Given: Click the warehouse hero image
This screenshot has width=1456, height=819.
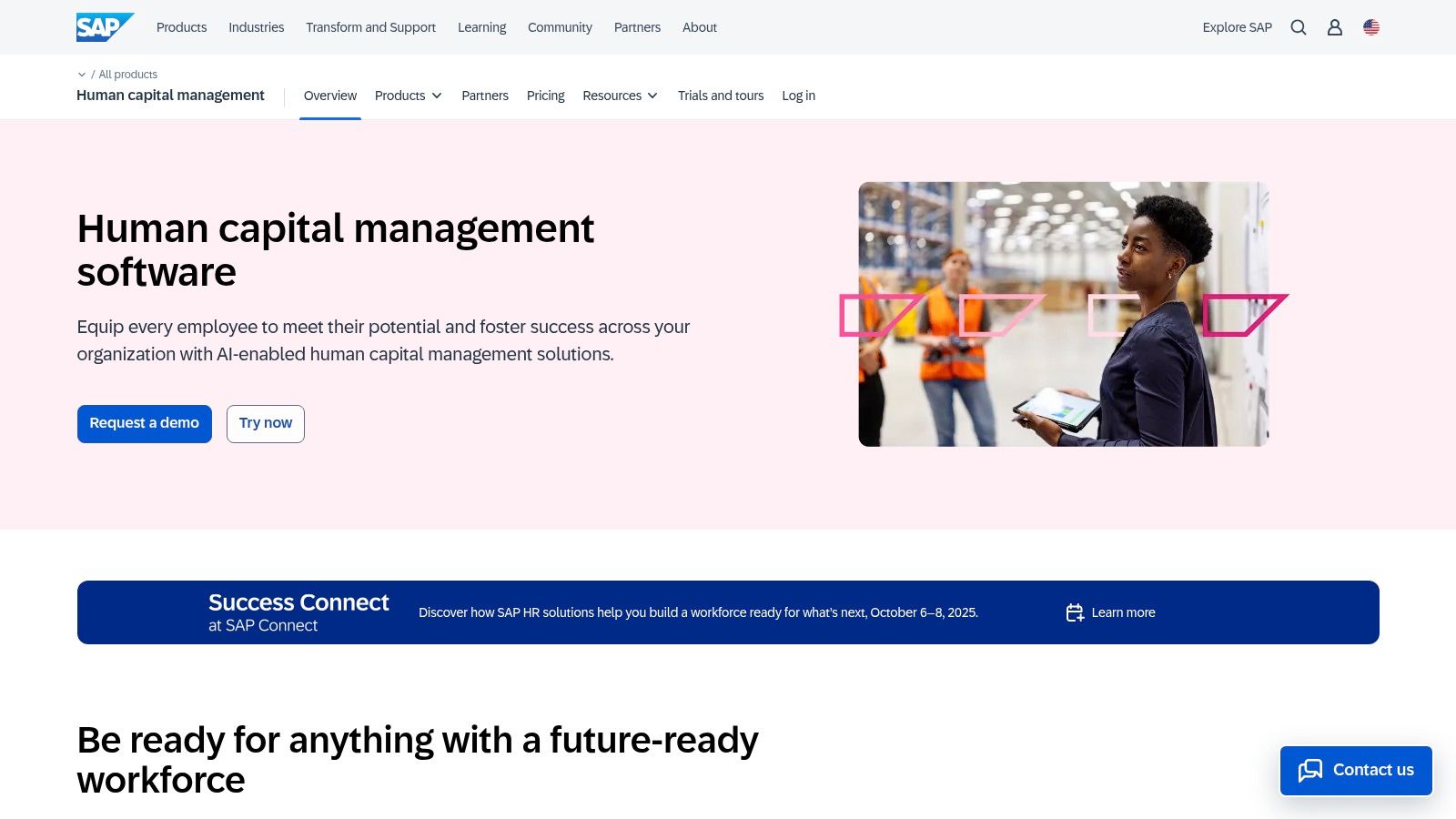Looking at the screenshot, I should [1063, 314].
